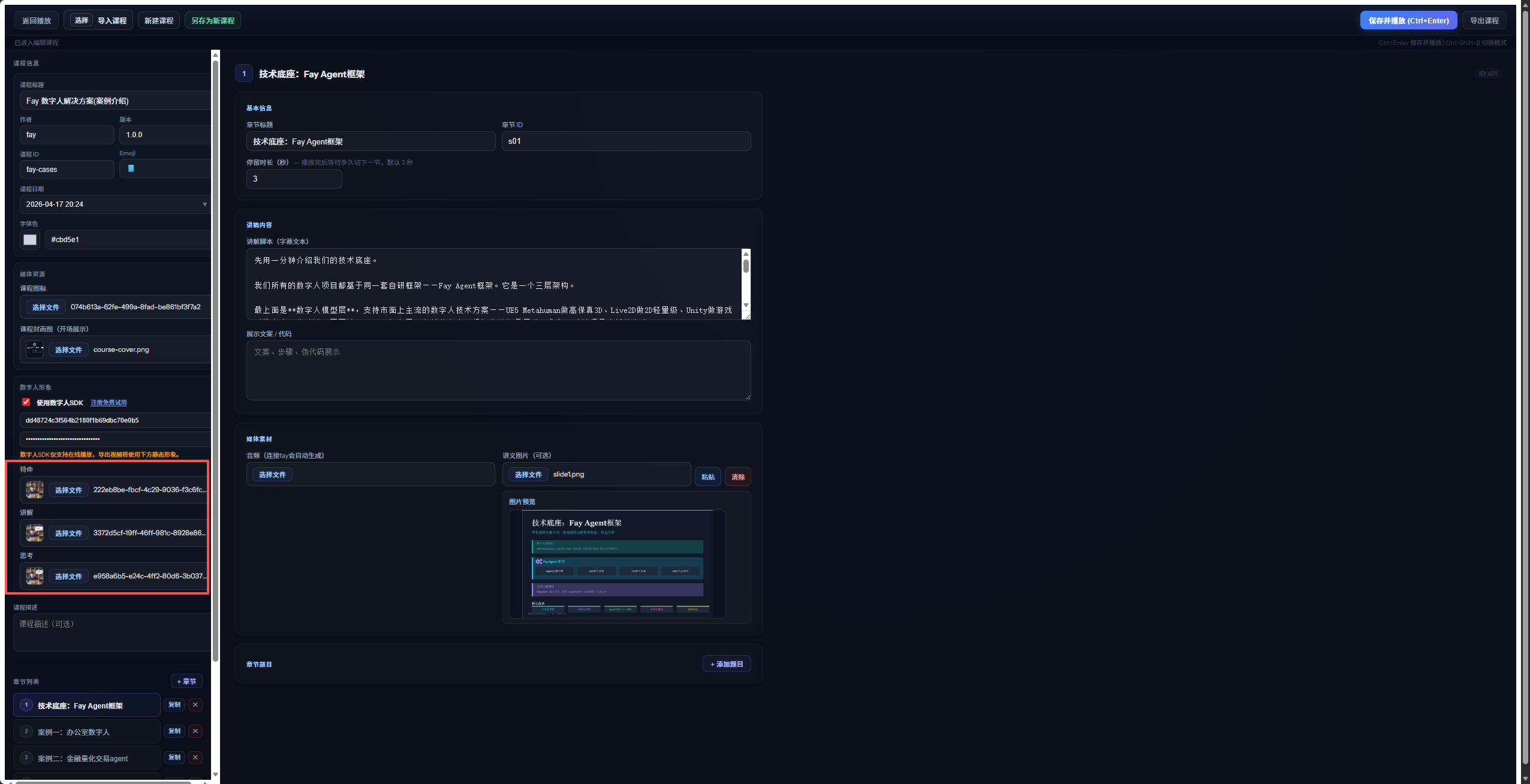Click the 清除 button for slide image
Image resolution: width=1530 pixels, height=784 pixels.
pos(737,477)
